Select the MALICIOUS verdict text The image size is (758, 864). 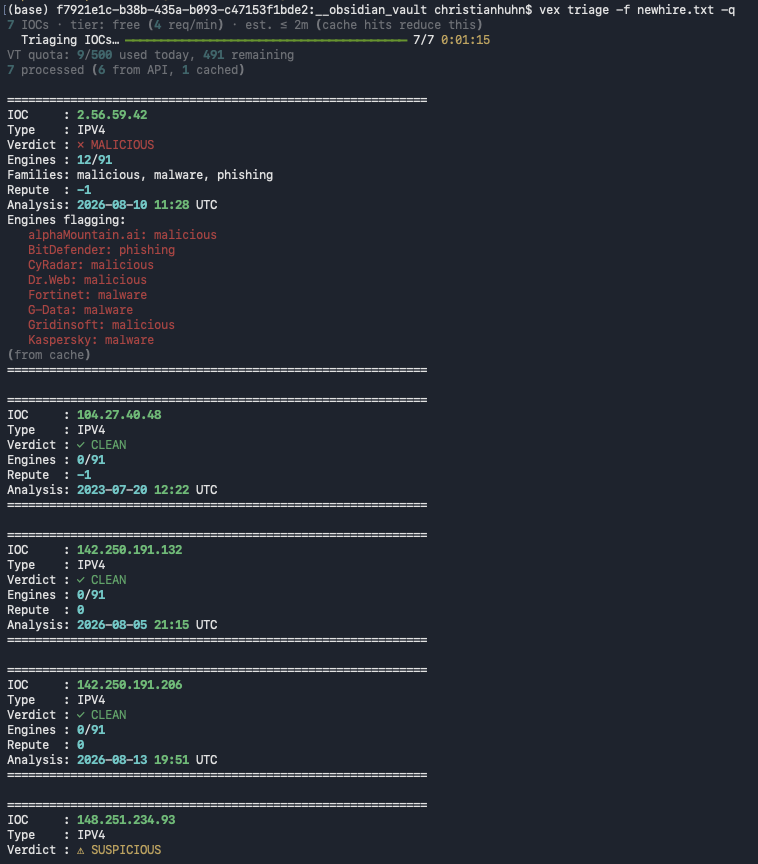pos(122,145)
